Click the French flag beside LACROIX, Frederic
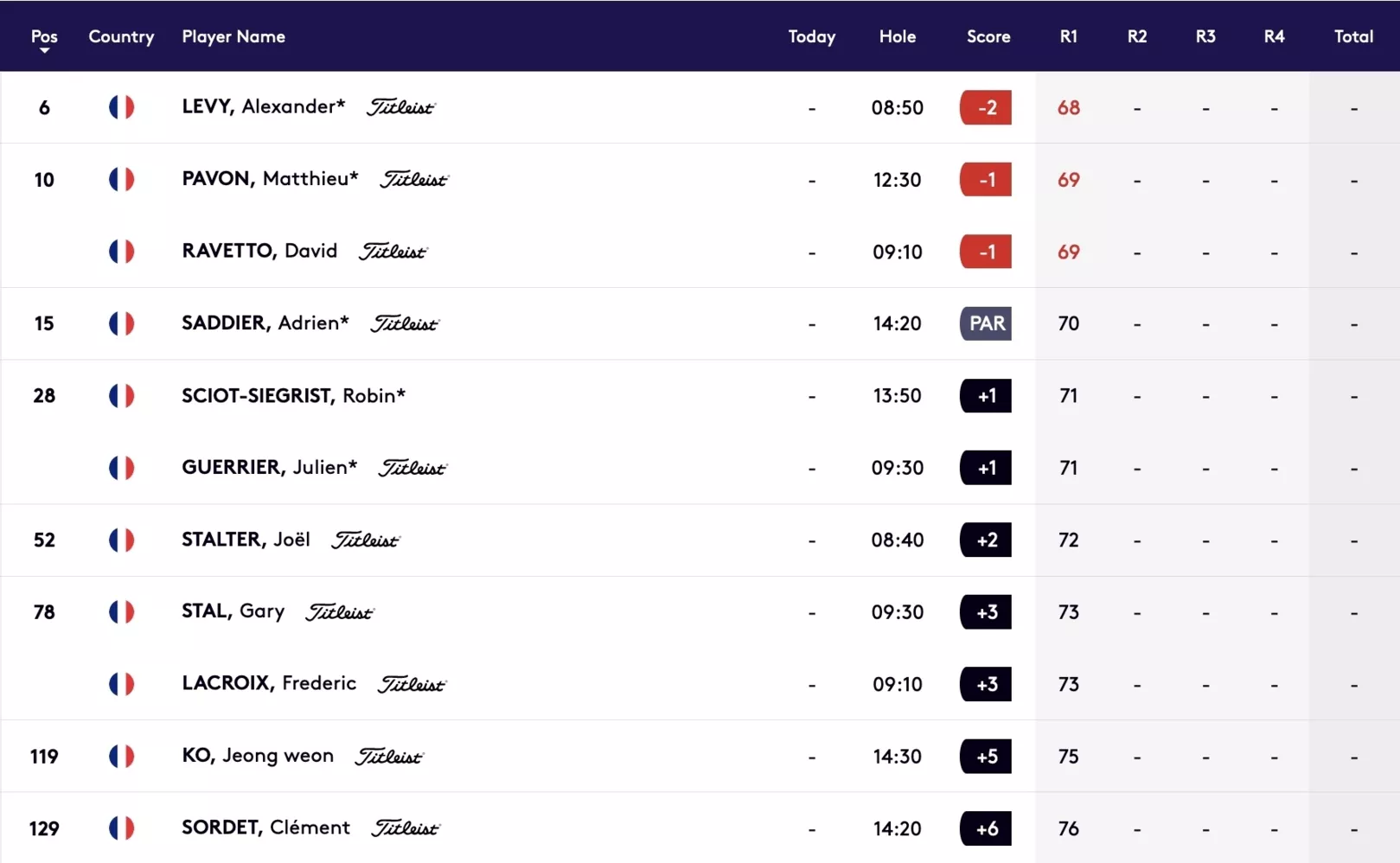The image size is (1400, 863). pyautogui.click(x=121, y=684)
